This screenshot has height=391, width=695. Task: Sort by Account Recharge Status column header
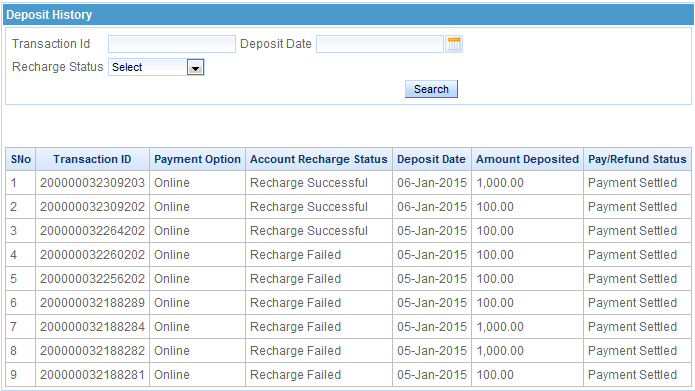coord(319,159)
